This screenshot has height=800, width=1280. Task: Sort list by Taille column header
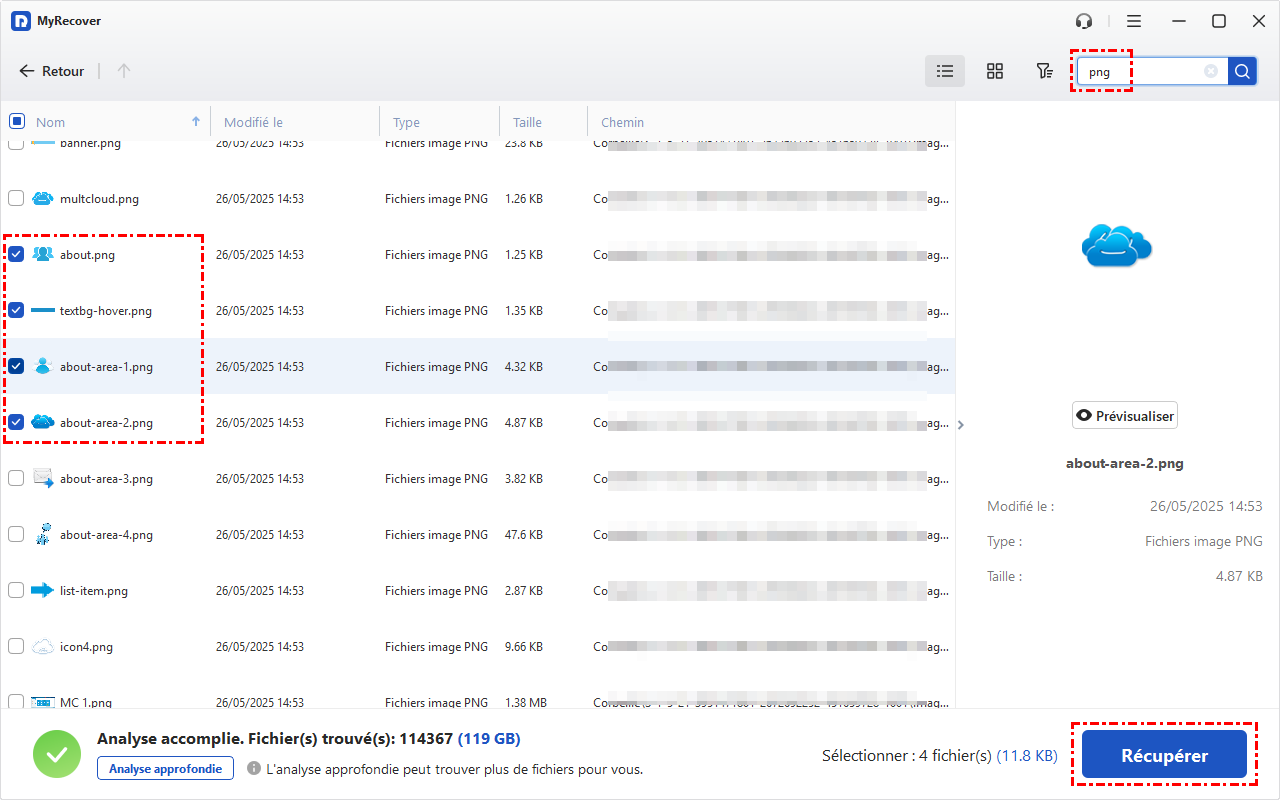pos(527,123)
